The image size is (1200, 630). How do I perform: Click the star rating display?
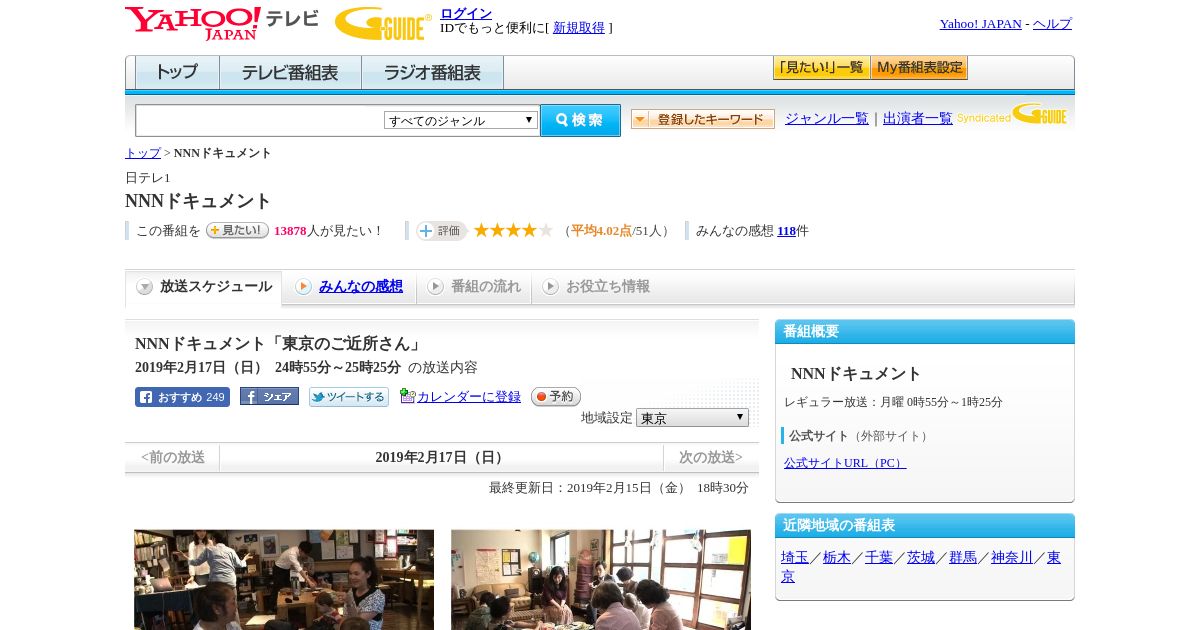pos(513,230)
